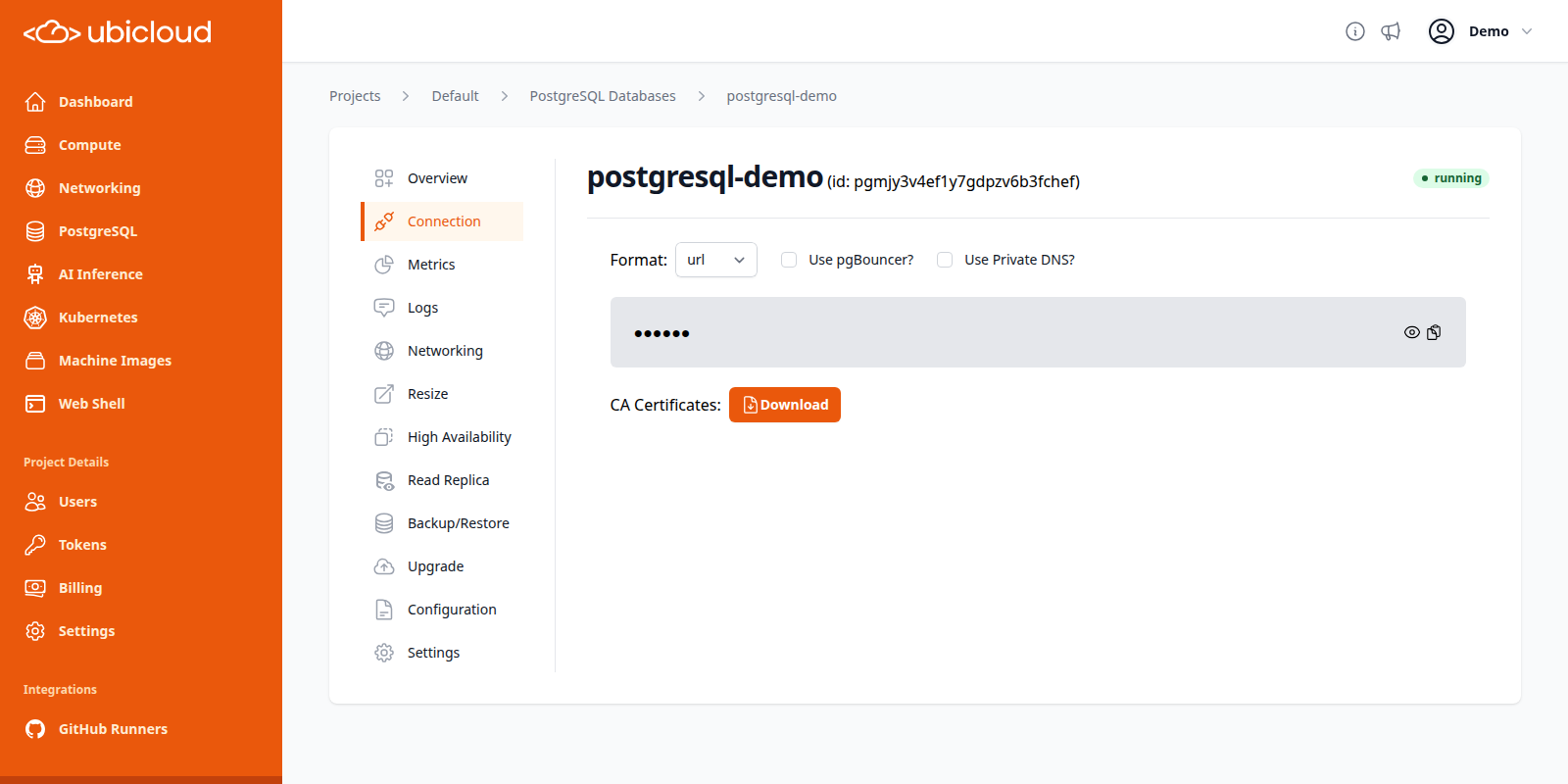Open the Connection tab
Image resolution: width=1568 pixels, height=784 pixels.
(x=442, y=221)
